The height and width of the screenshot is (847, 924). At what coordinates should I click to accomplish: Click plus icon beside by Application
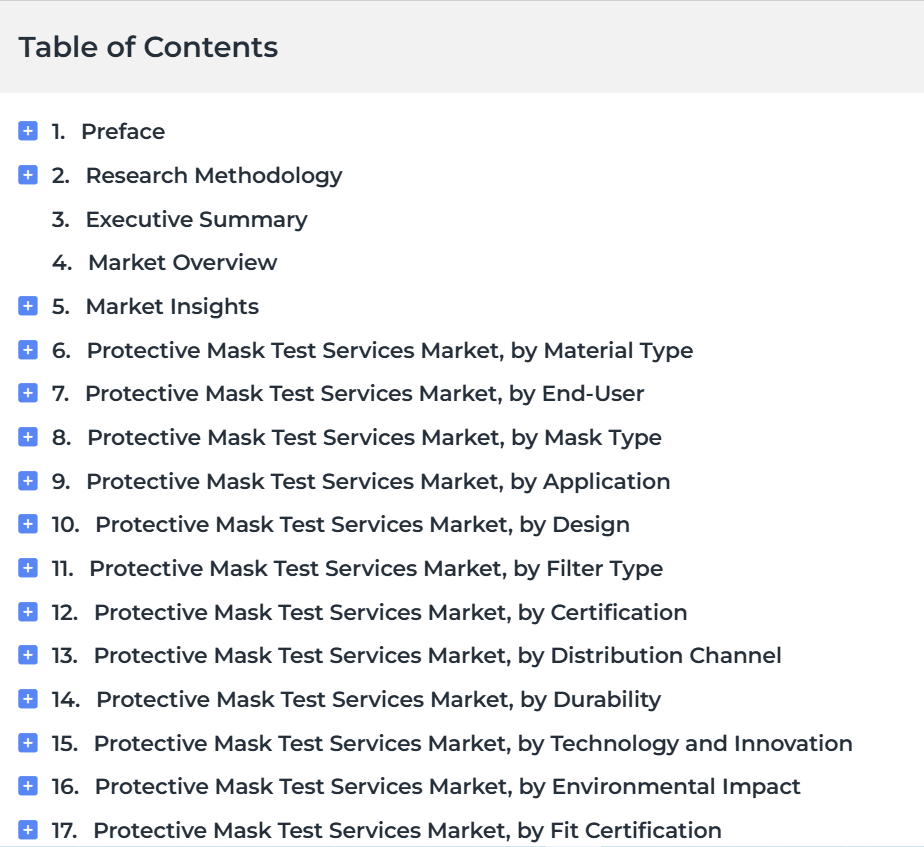coord(28,481)
